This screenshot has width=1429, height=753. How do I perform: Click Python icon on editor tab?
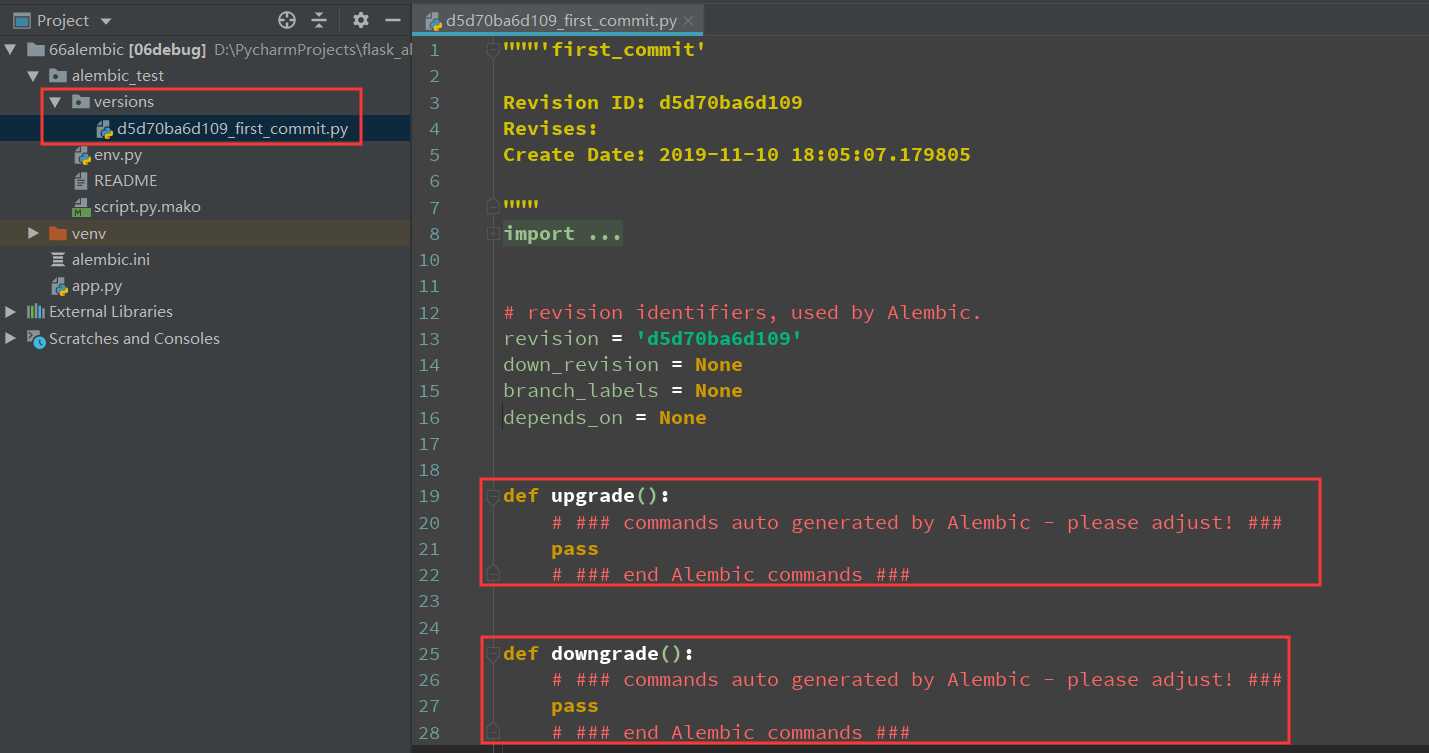point(434,21)
